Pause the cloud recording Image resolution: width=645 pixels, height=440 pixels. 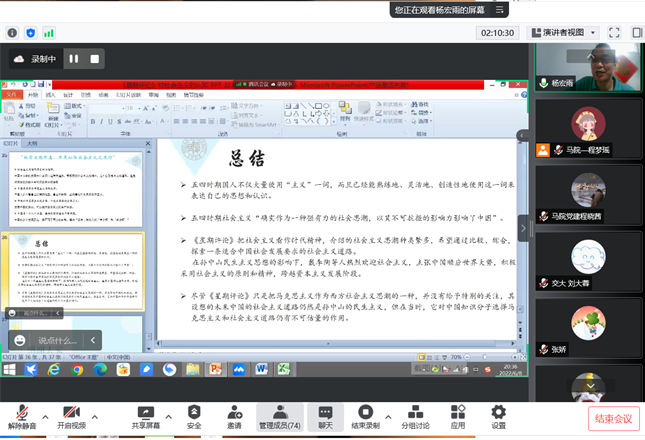(74, 59)
